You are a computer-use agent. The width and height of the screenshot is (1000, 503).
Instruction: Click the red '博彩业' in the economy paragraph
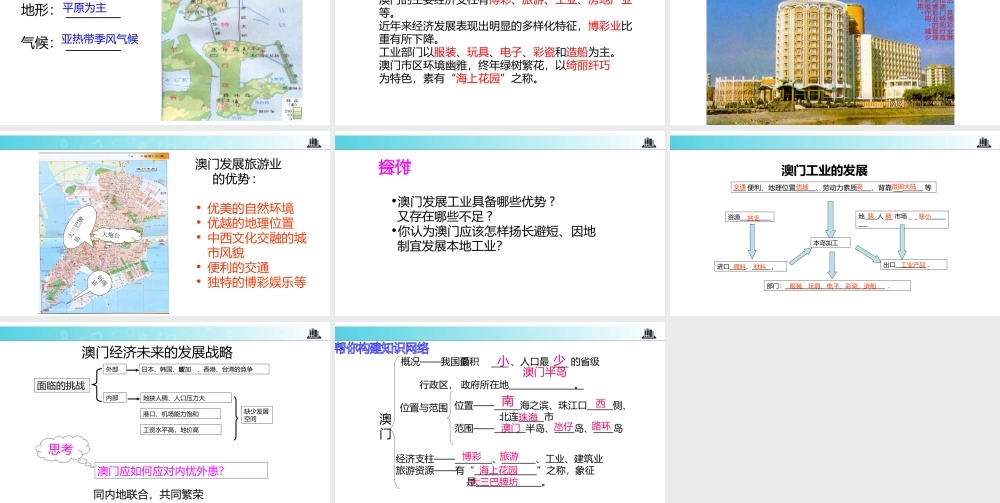[x=604, y=26]
